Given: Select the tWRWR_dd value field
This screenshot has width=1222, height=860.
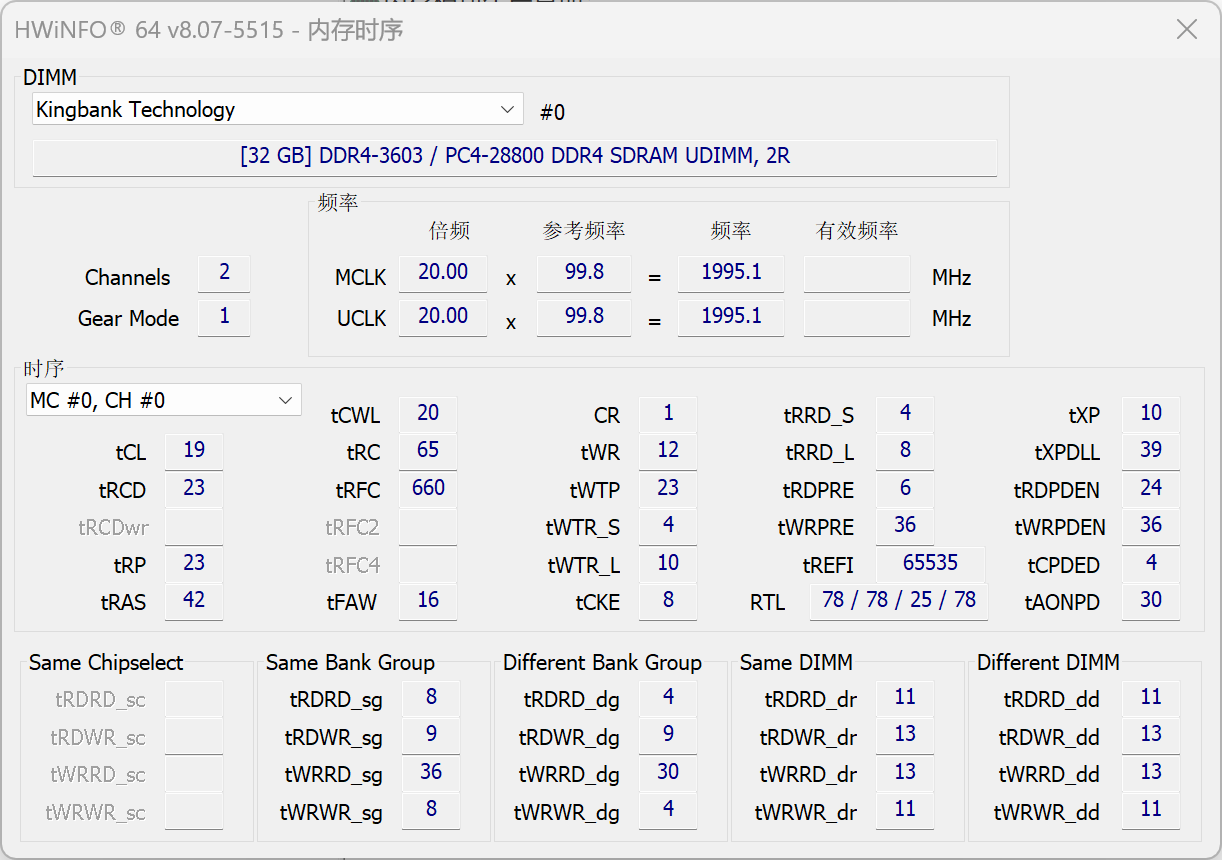Looking at the screenshot, I should click(1151, 810).
